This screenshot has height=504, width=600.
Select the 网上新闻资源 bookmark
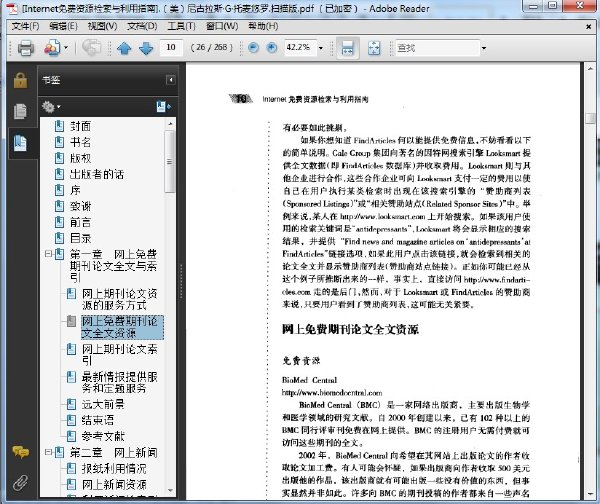click(114, 484)
